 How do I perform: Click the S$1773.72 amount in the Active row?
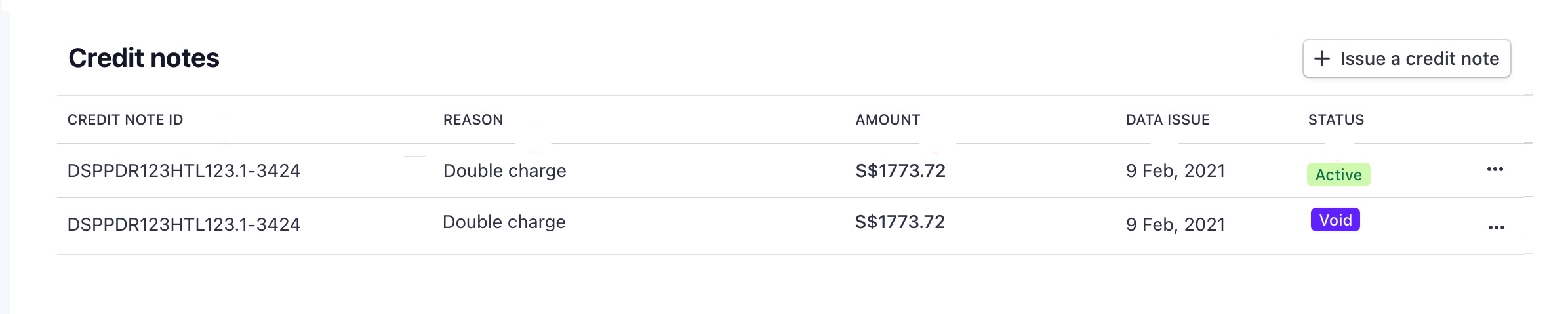[900, 171]
